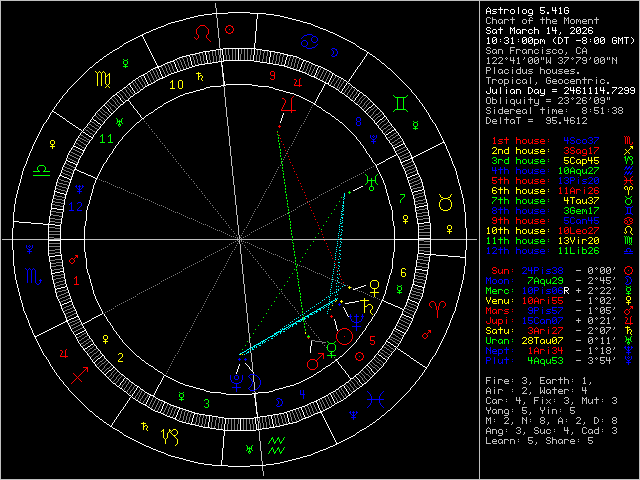The height and width of the screenshot is (480, 640).
Task: Select the "Julian Day = 2461114.7299" line
Action: coord(560,91)
